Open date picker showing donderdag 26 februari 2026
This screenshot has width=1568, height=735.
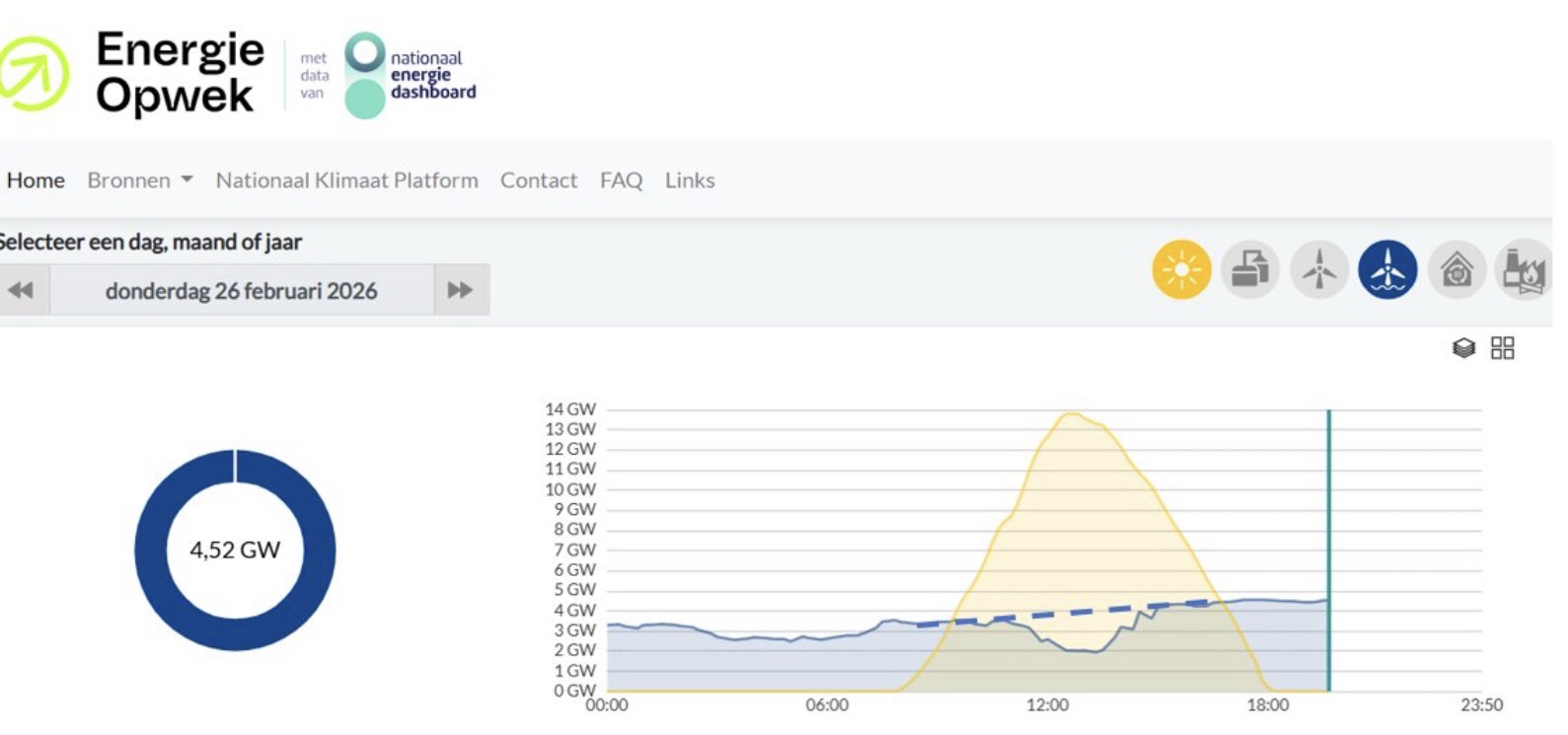[x=241, y=290]
